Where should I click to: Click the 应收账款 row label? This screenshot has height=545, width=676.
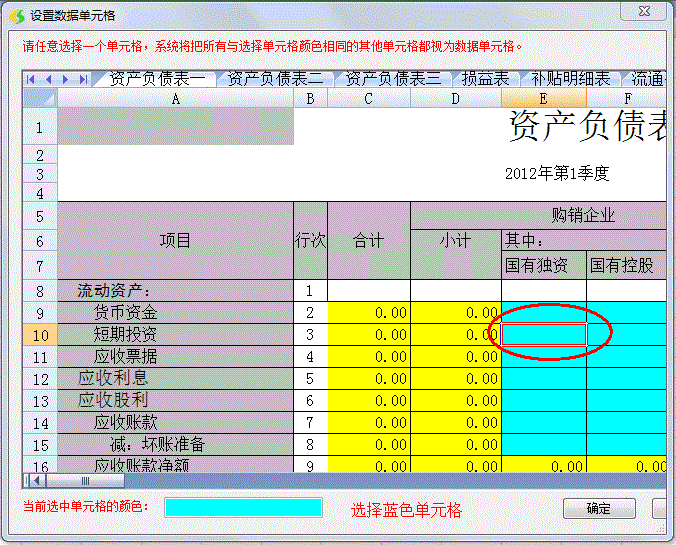(175, 423)
